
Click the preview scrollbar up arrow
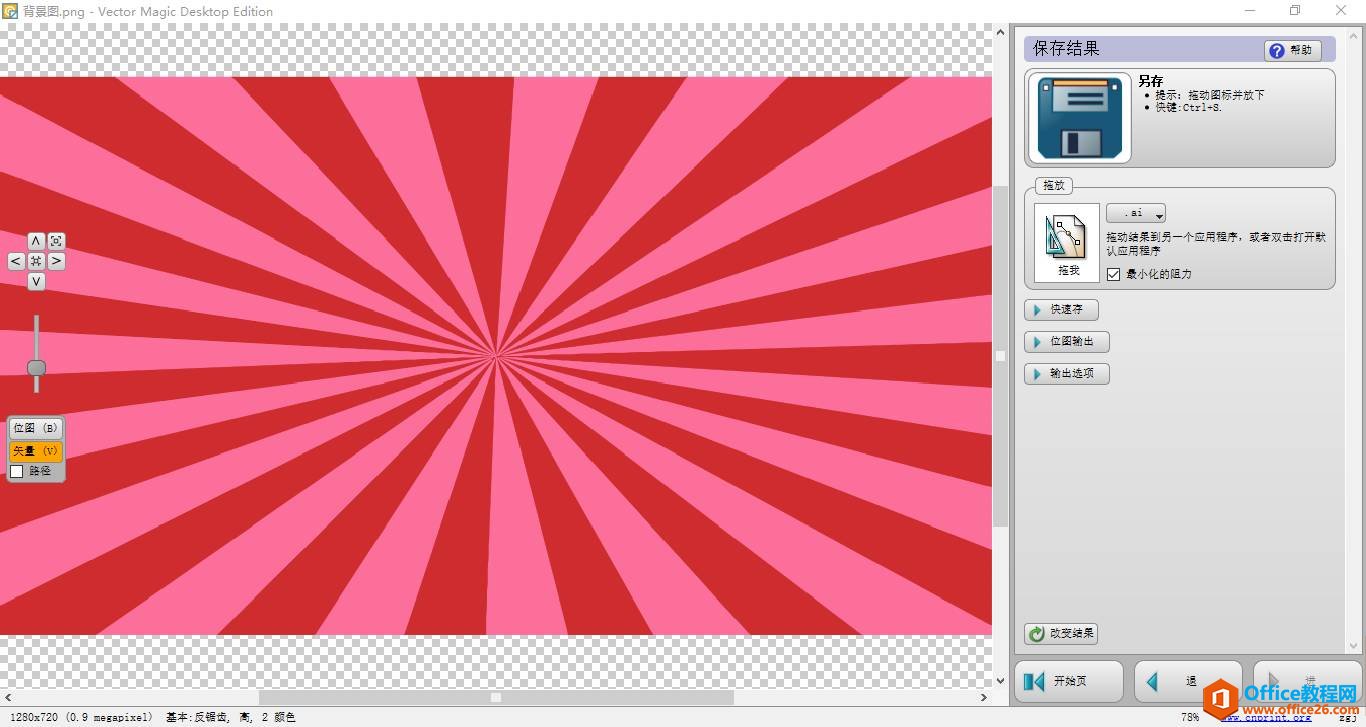tap(1000, 33)
